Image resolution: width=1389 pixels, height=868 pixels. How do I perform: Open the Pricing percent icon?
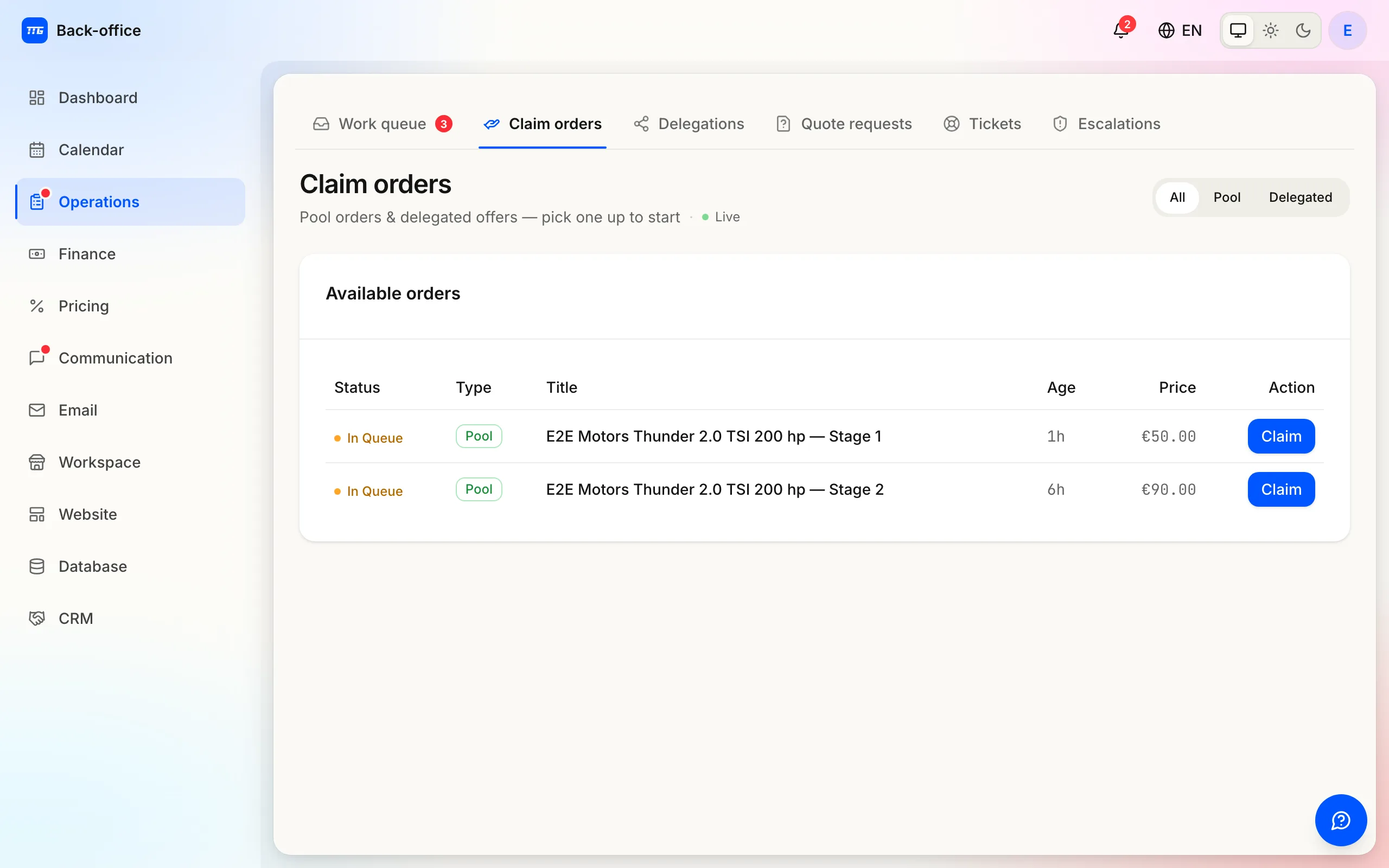(37, 306)
